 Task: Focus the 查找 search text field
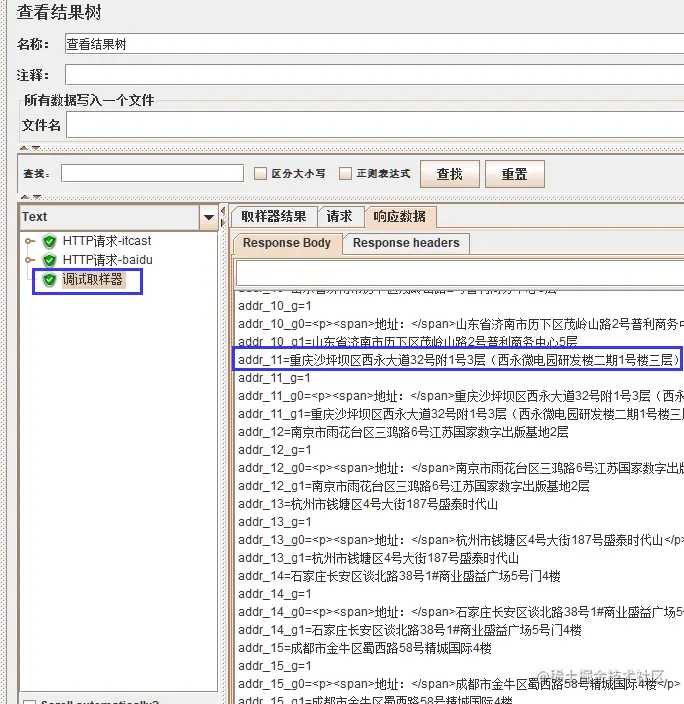click(152, 173)
